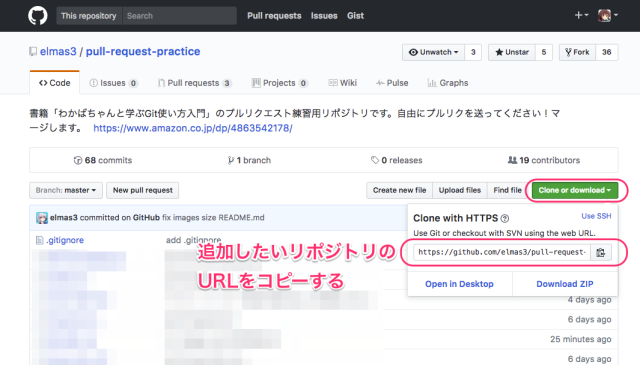This screenshot has width=640, height=365.
Task: Click 25 minutes ago timestamp
Action: click(x=580, y=339)
